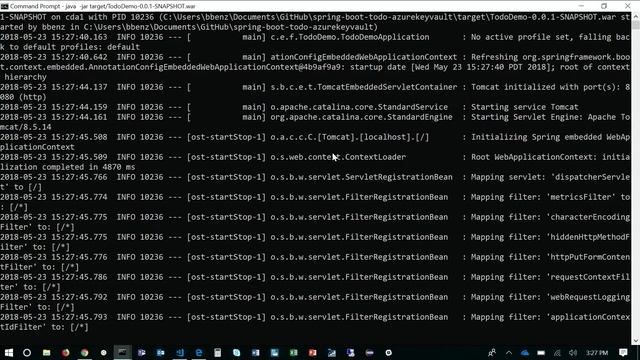Screen dimensions: 640x360
Task: Open PowerPoint from the taskbar
Action: [313, 353]
